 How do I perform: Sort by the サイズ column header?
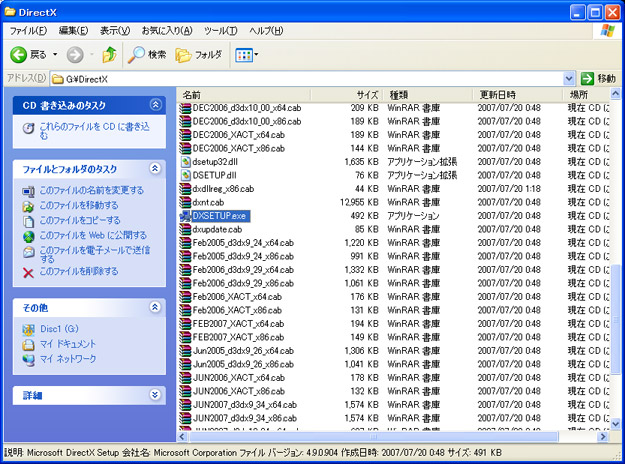click(x=347, y=95)
